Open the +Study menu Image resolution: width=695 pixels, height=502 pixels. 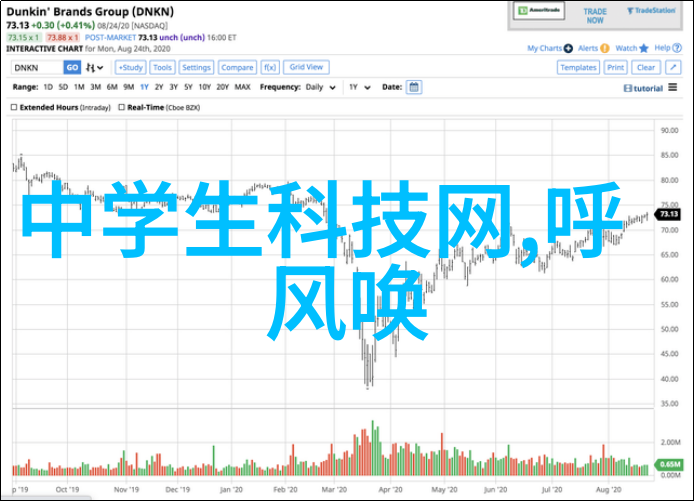(x=131, y=67)
